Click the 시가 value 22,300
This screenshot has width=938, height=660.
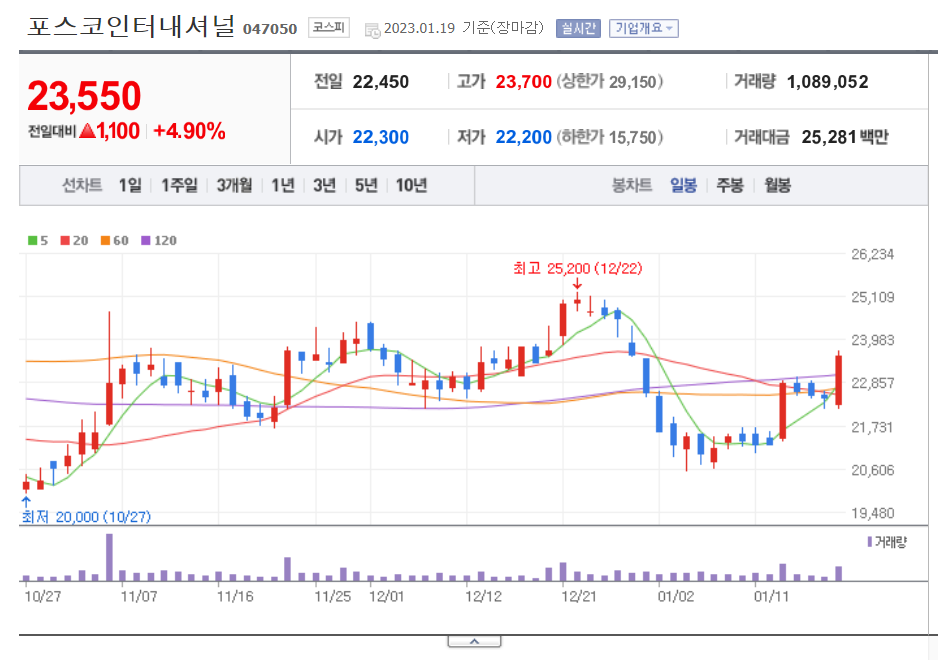380,138
